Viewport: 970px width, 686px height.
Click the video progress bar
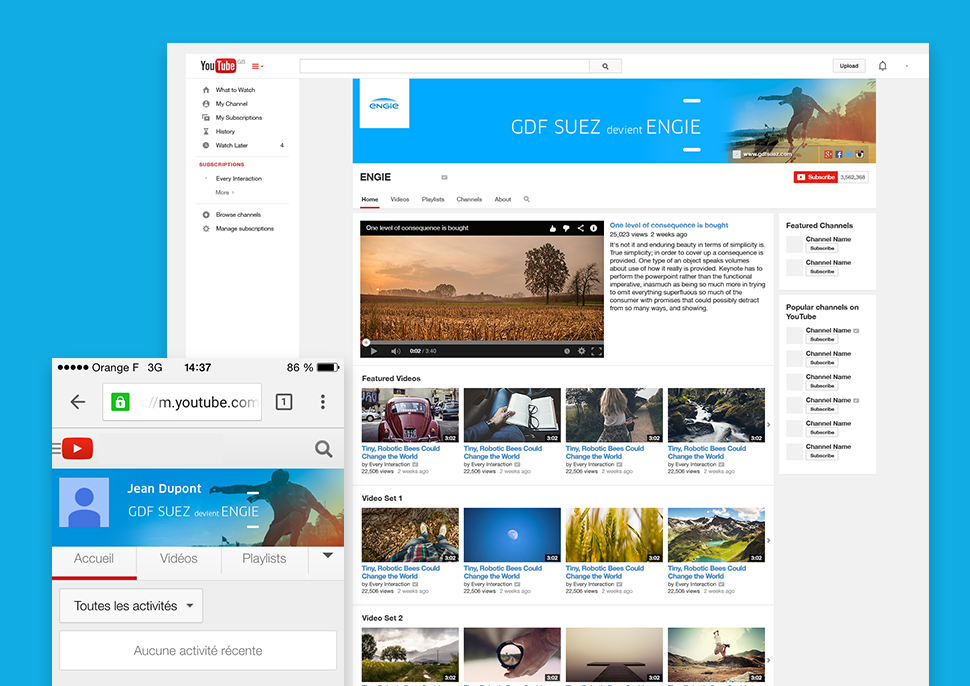[x=482, y=342]
